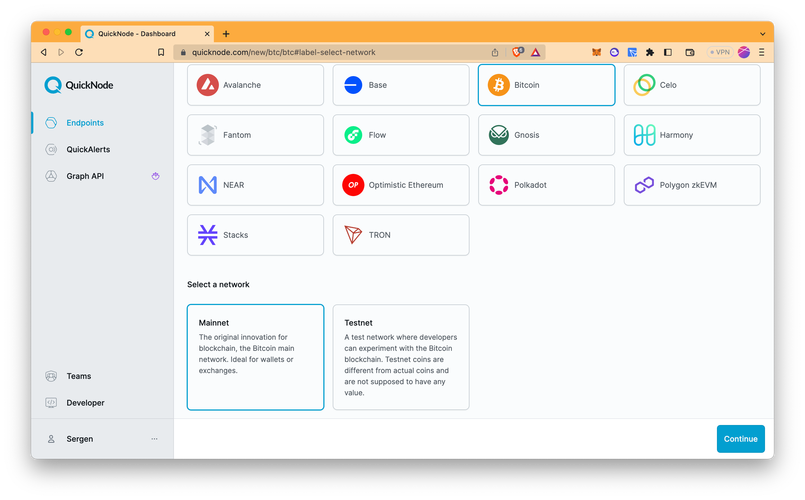Image resolution: width=805 pixels, height=500 pixels.
Task: Click the address bar URL field
Action: [330, 52]
